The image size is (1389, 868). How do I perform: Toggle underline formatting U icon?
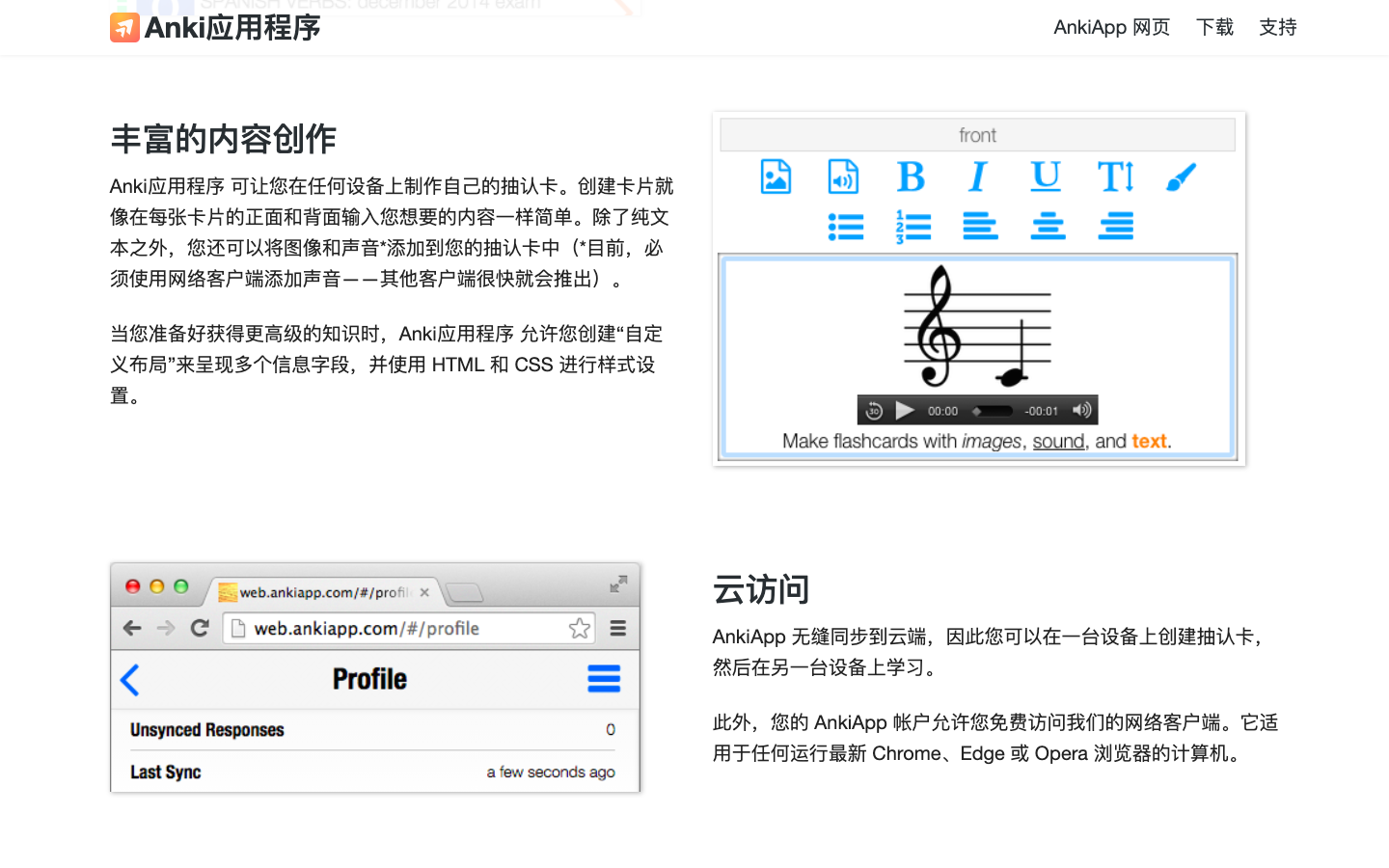pos(1046,176)
